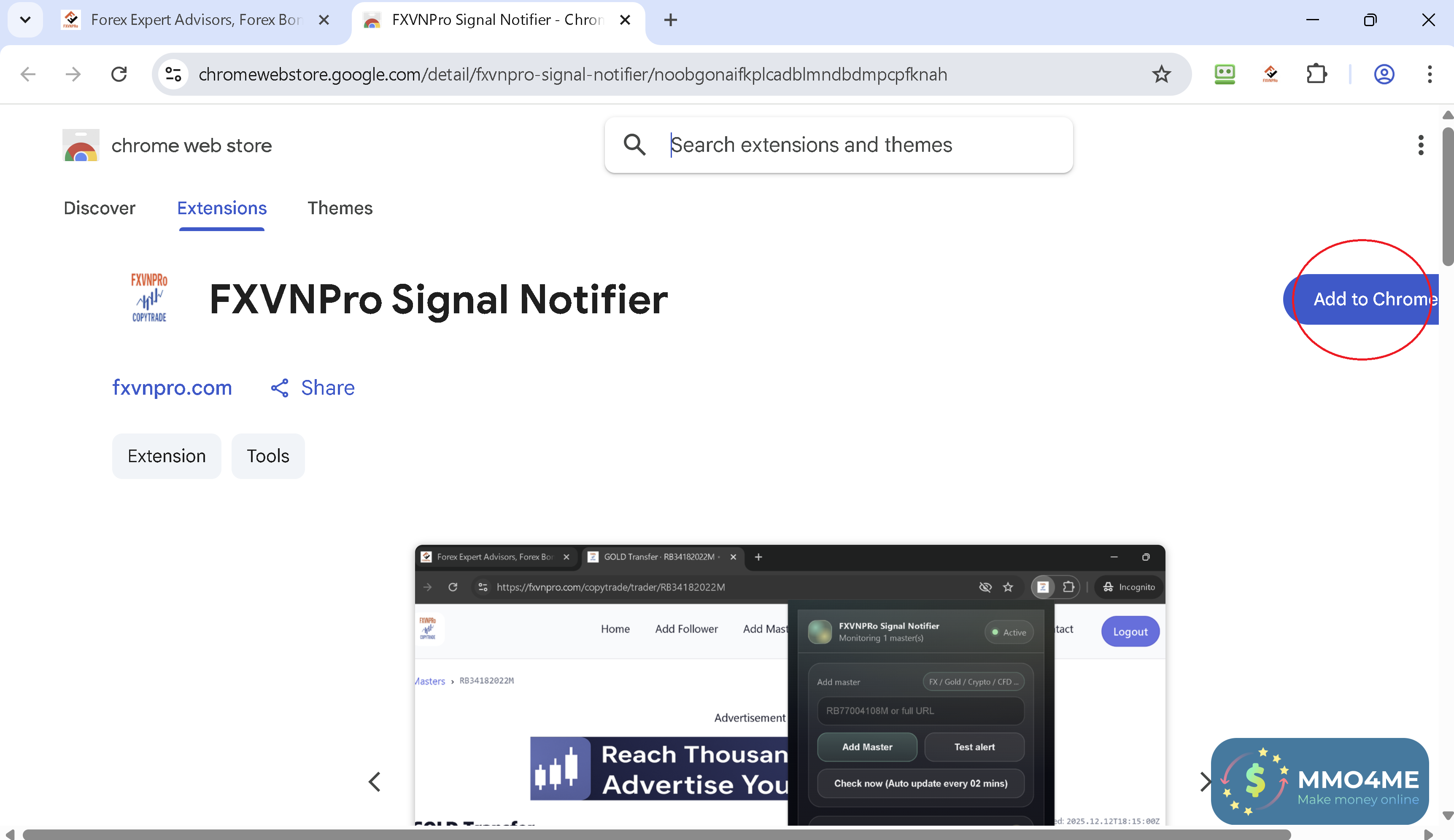The image size is (1454, 840).
Task: Click the site information icon
Action: [173, 74]
